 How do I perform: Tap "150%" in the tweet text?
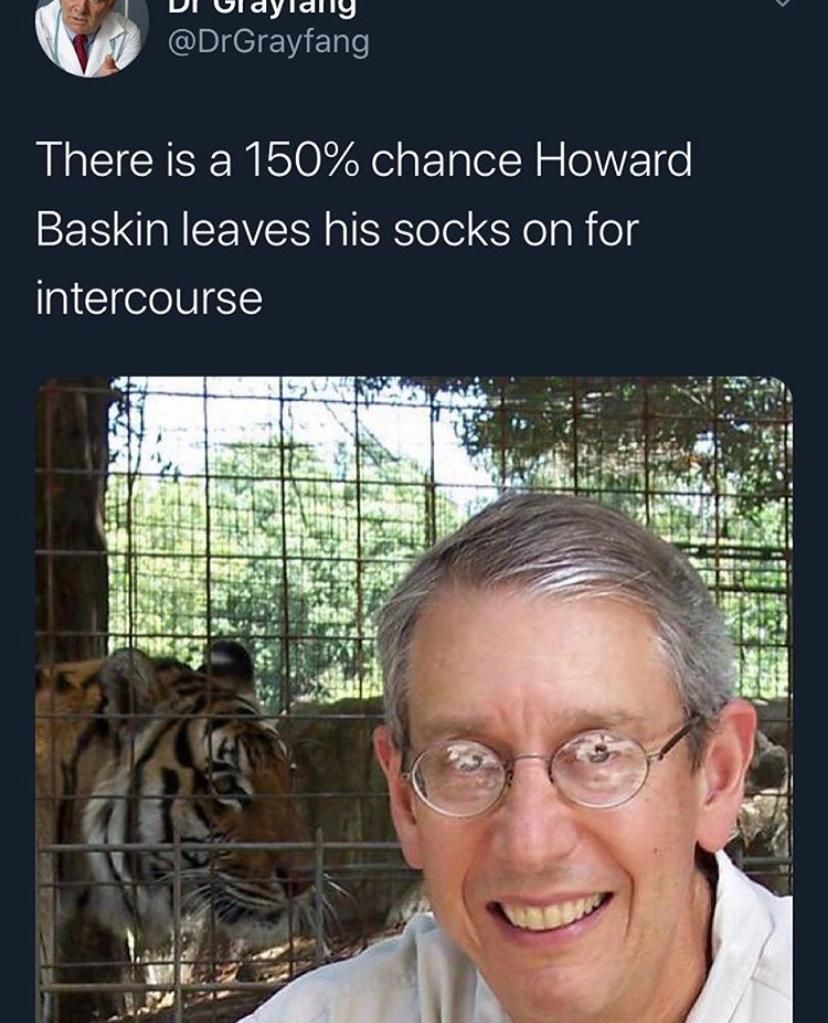(x=301, y=160)
